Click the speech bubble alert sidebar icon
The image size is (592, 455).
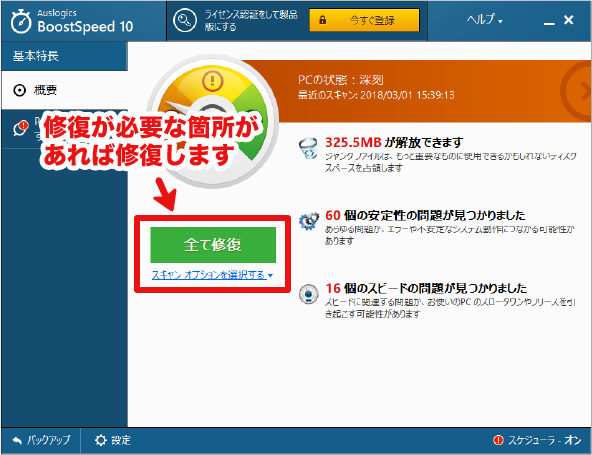point(21,128)
